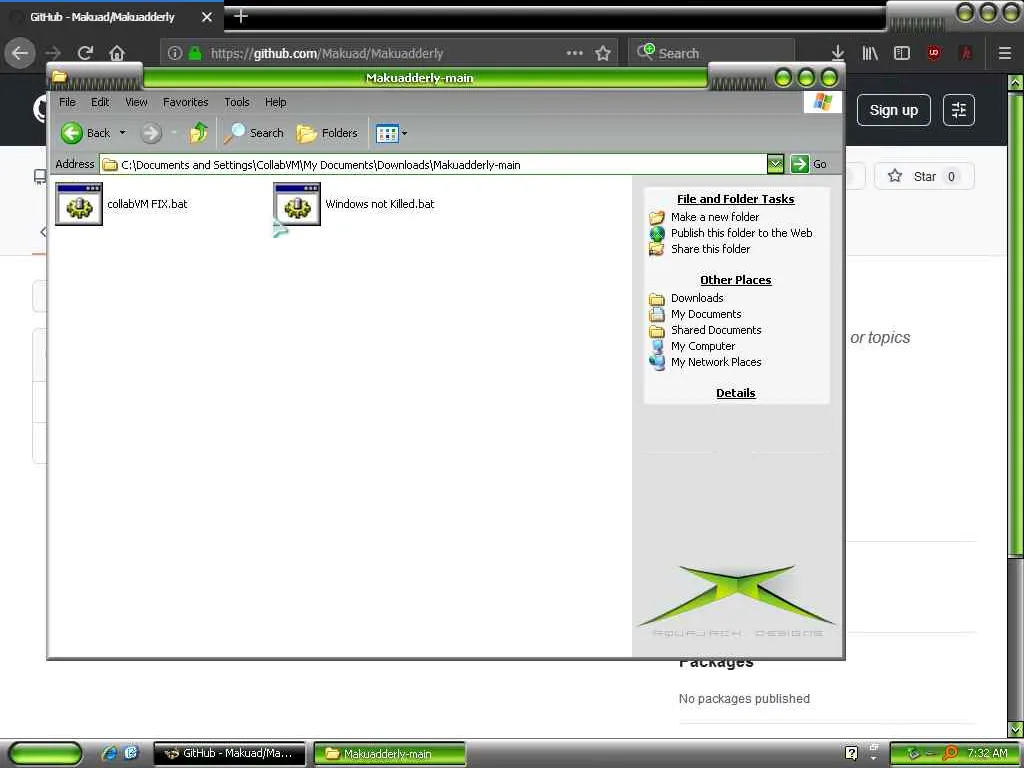The height and width of the screenshot is (768, 1024).
Task: Open a new Firefox tab
Action: tap(240, 16)
